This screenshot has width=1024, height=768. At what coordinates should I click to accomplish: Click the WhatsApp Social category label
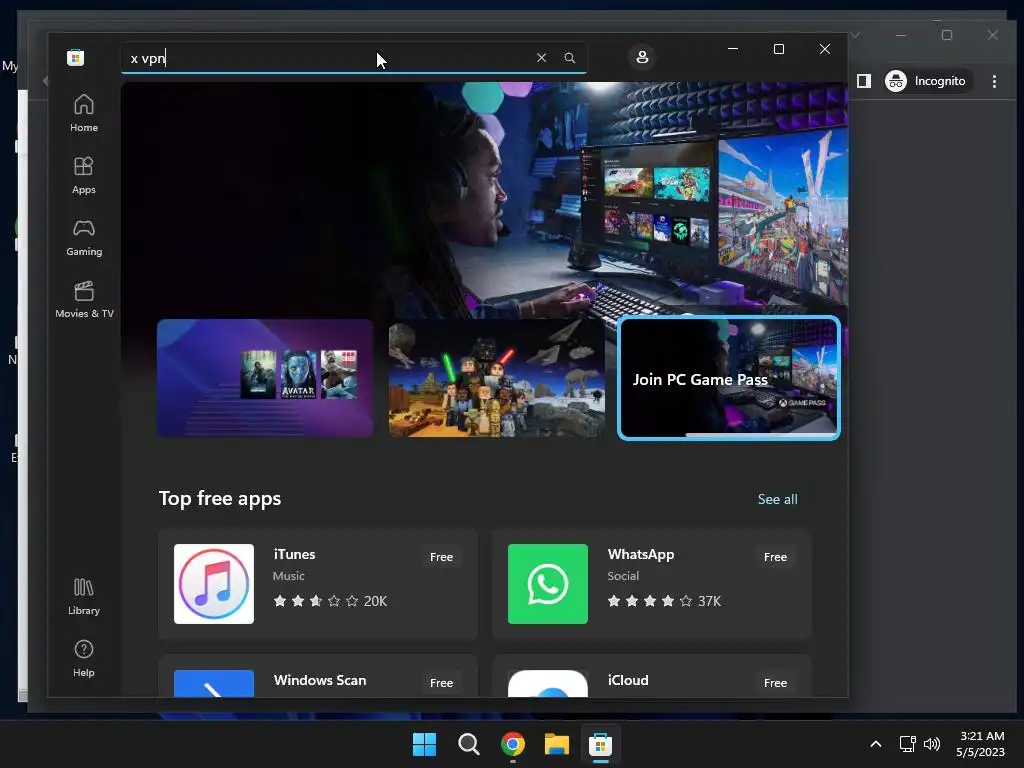tap(623, 576)
